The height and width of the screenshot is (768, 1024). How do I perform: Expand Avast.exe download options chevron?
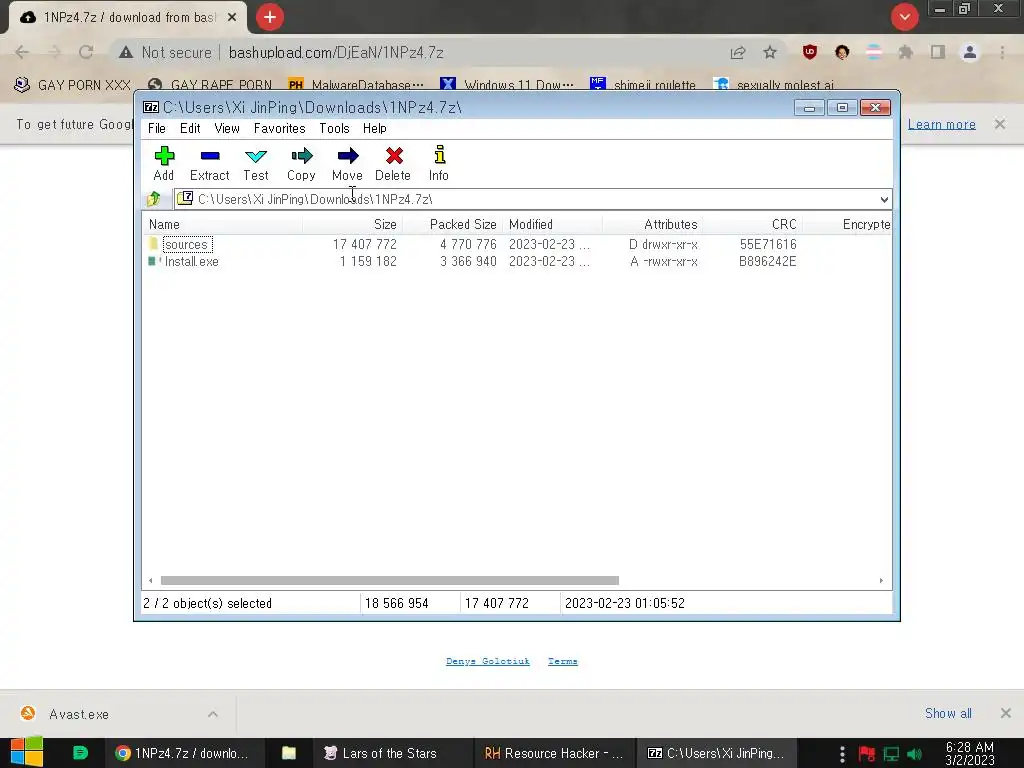[213, 714]
